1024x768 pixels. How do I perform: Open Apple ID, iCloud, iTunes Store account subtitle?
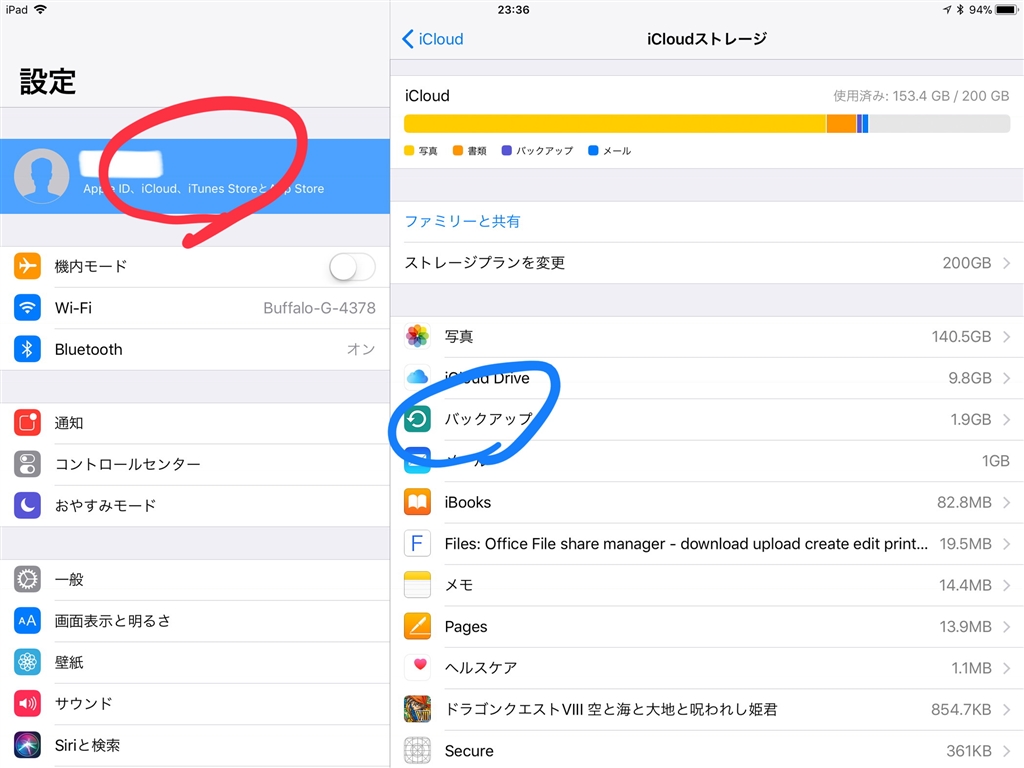click(203, 189)
